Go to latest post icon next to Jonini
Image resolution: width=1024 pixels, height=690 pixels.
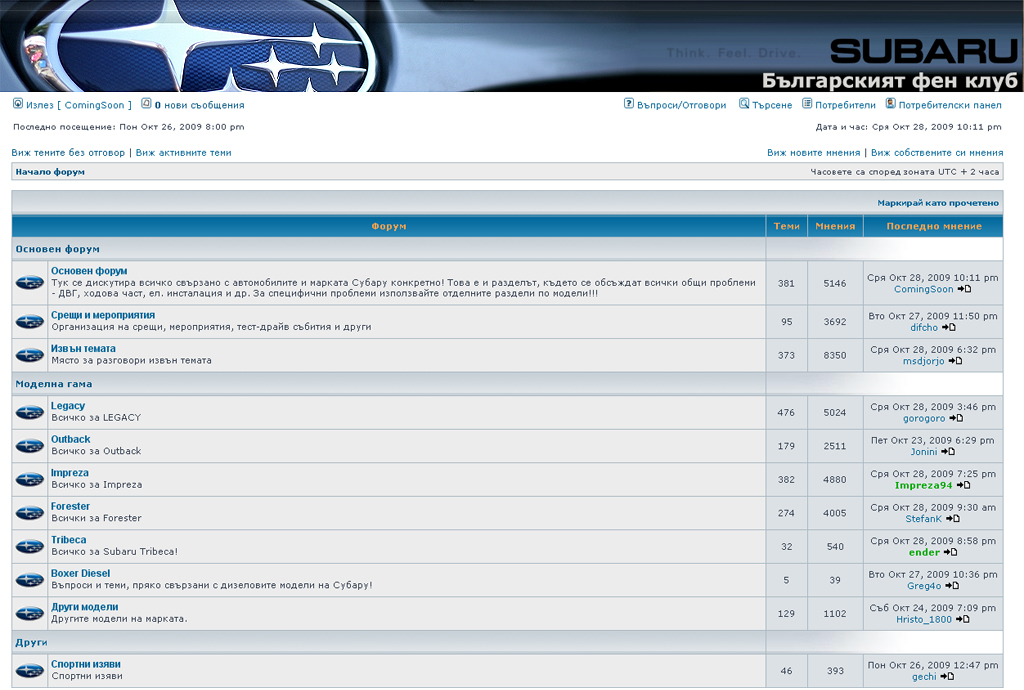click(948, 452)
